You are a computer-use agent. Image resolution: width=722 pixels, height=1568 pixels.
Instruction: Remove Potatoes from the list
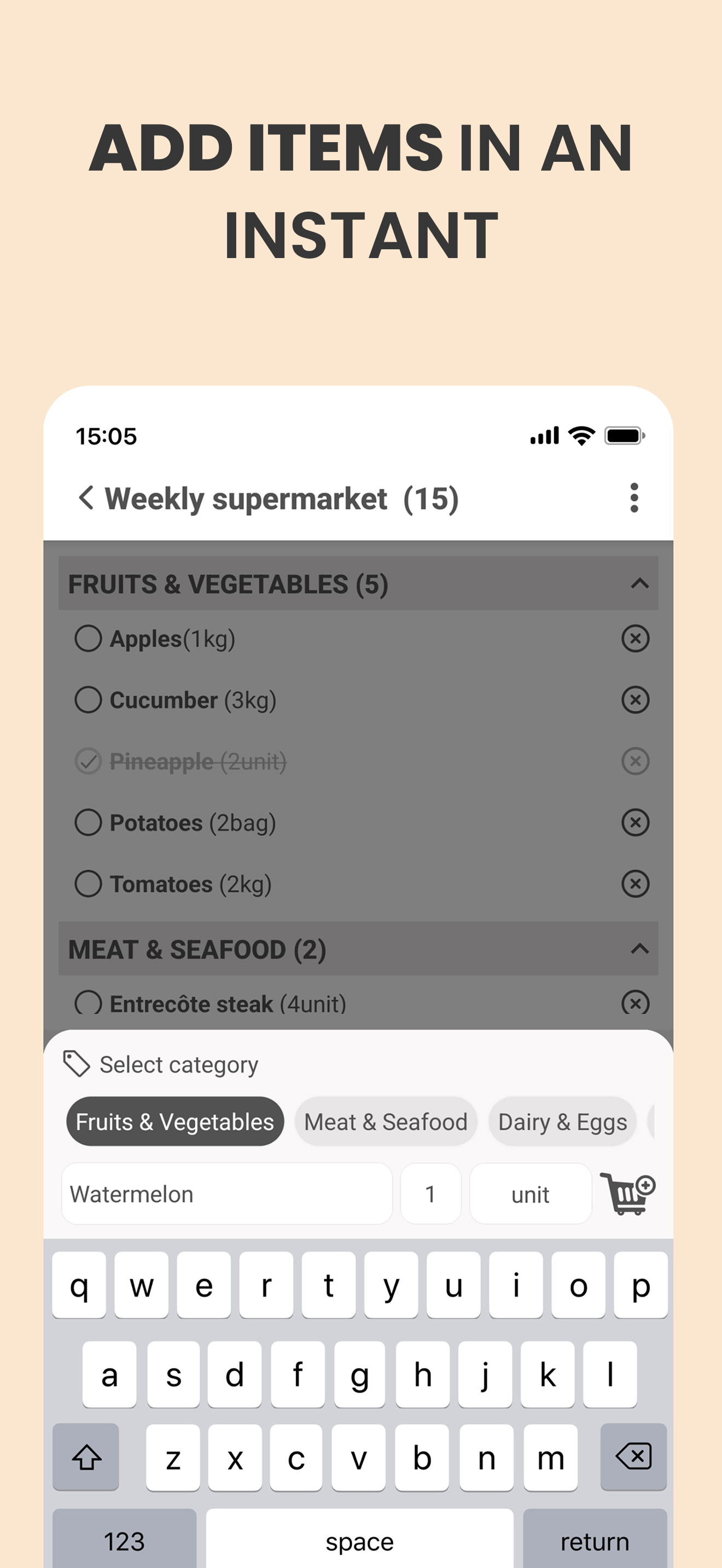click(635, 822)
